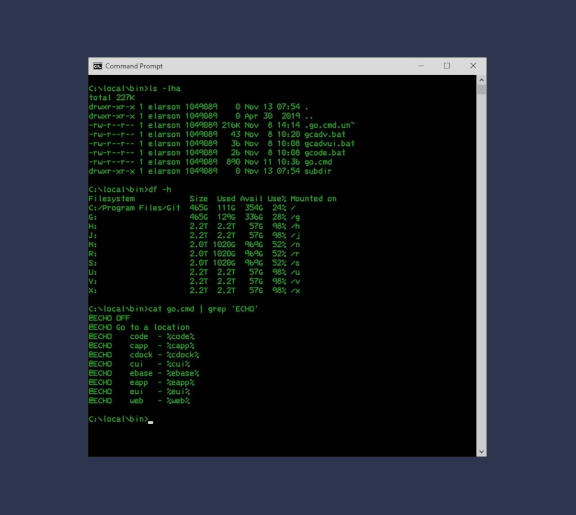Click the 'S:' drive row
The image size is (576, 515).
(194, 263)
